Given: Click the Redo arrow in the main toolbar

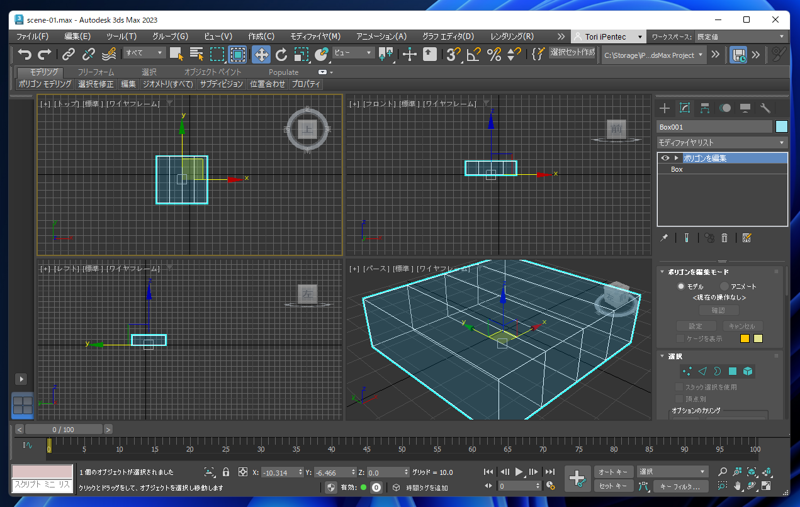Looking at the screenshot, I should [x=44, y=54].
